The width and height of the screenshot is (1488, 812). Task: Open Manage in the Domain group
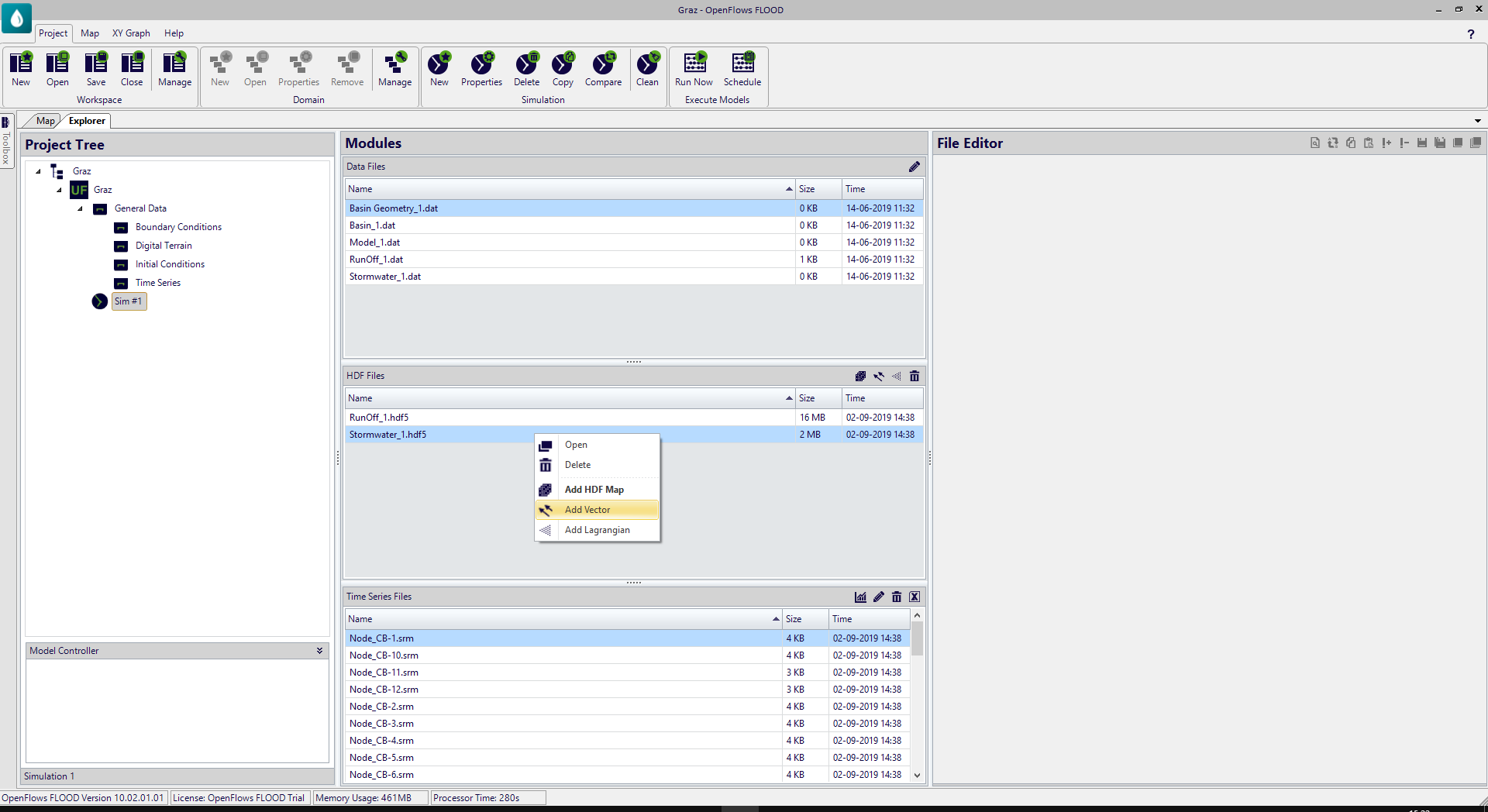pos(394,70)
